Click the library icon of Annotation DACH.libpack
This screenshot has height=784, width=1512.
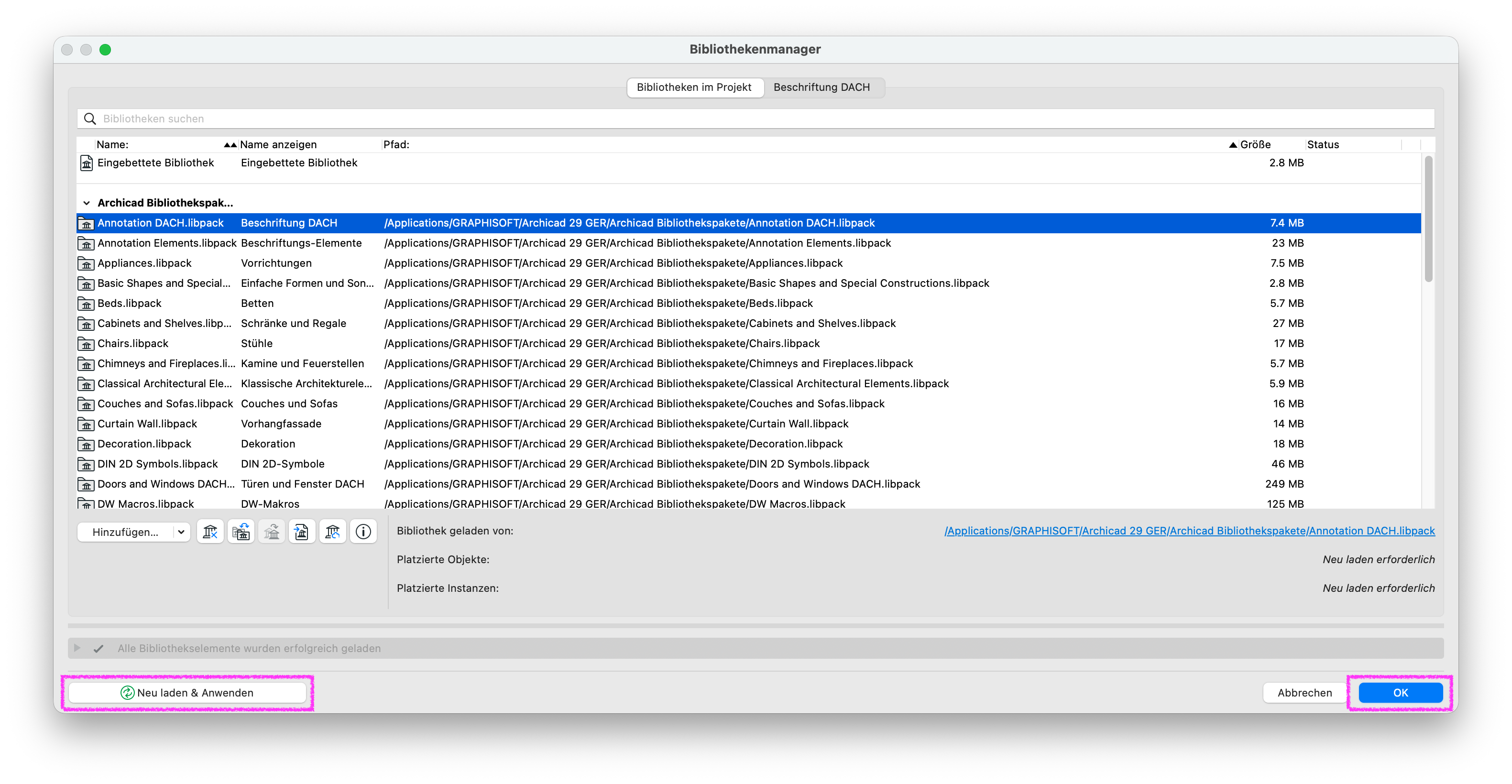click(x=86, y=224)
